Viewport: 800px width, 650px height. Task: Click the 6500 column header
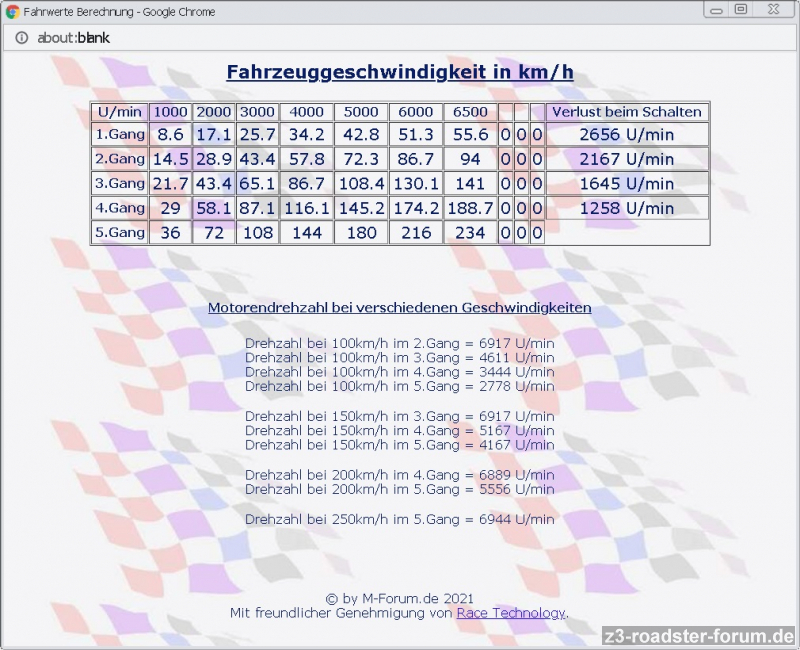coord(470,112)
